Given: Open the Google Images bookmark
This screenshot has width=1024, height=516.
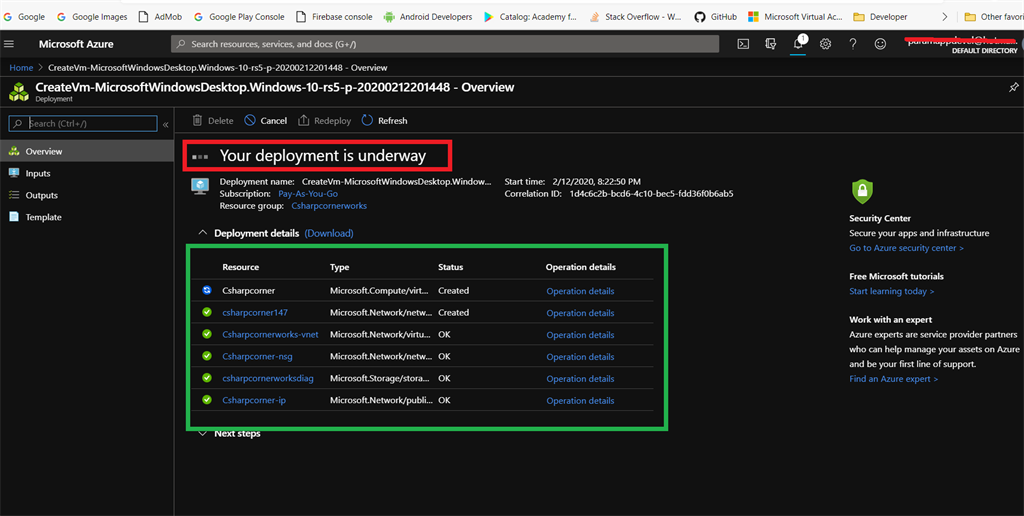Looking at the screenshot, I should coord(92,17).
